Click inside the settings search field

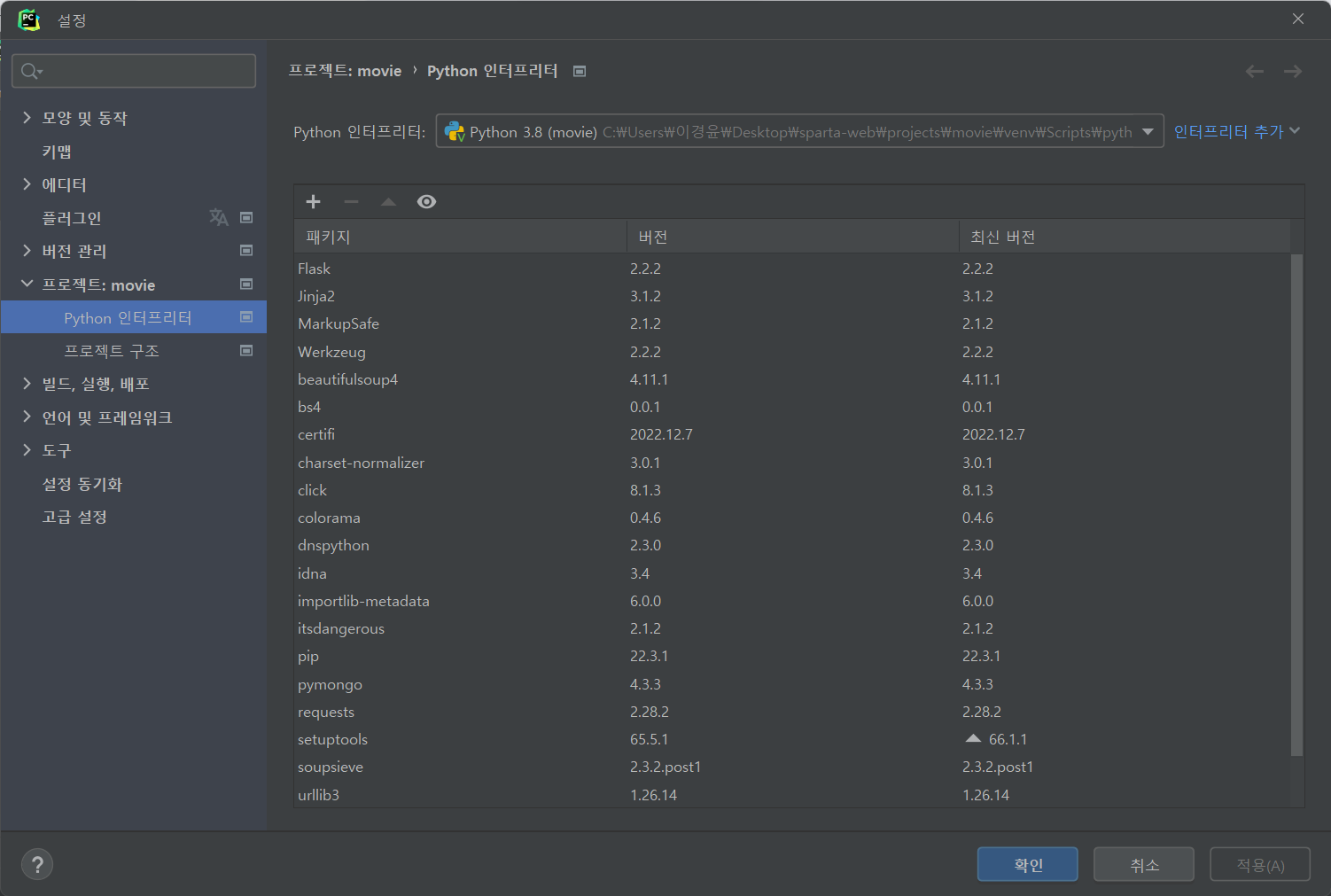(x=134, y=71)
